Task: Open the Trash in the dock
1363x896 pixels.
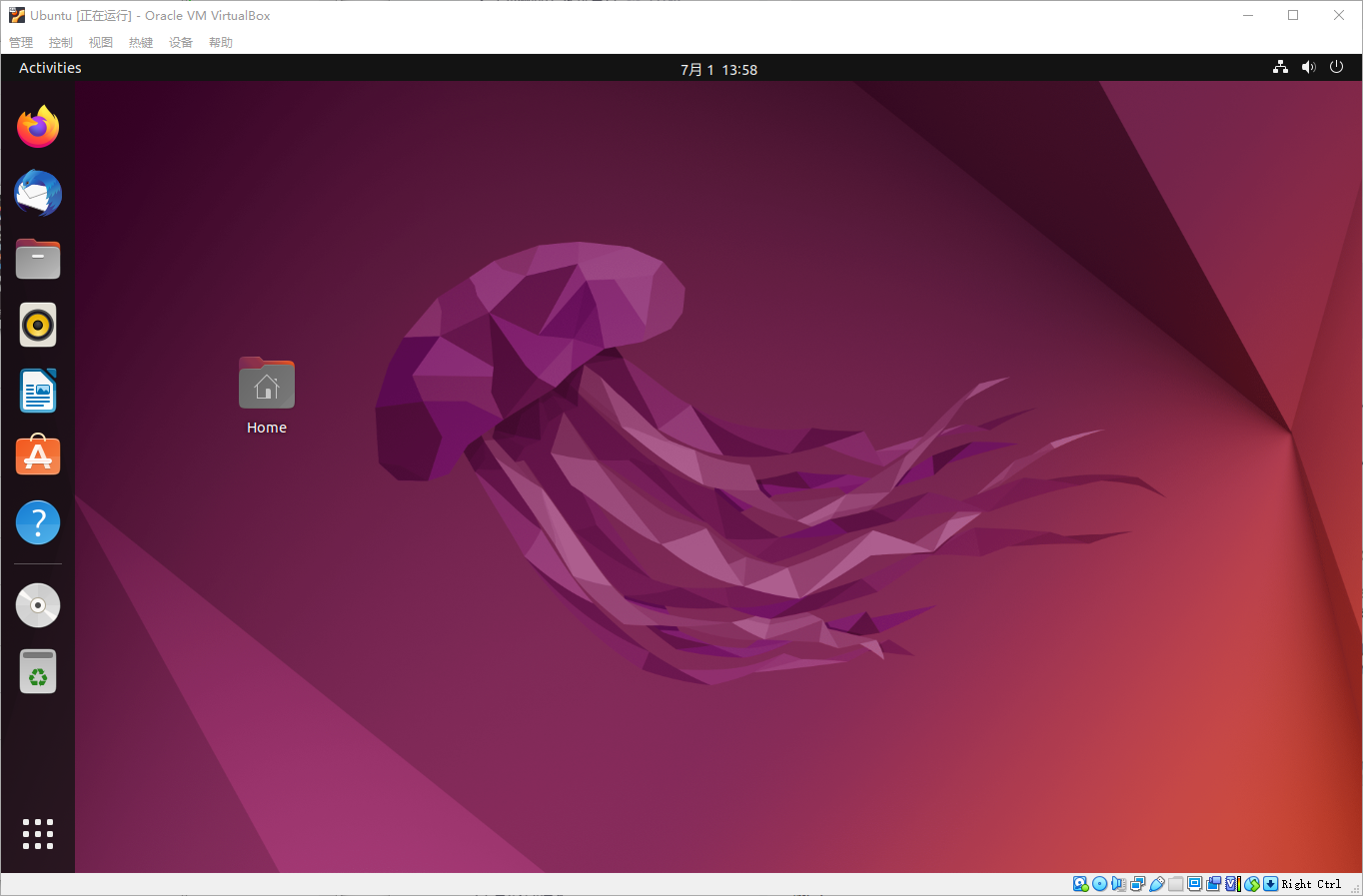Action: click(38, 671)
